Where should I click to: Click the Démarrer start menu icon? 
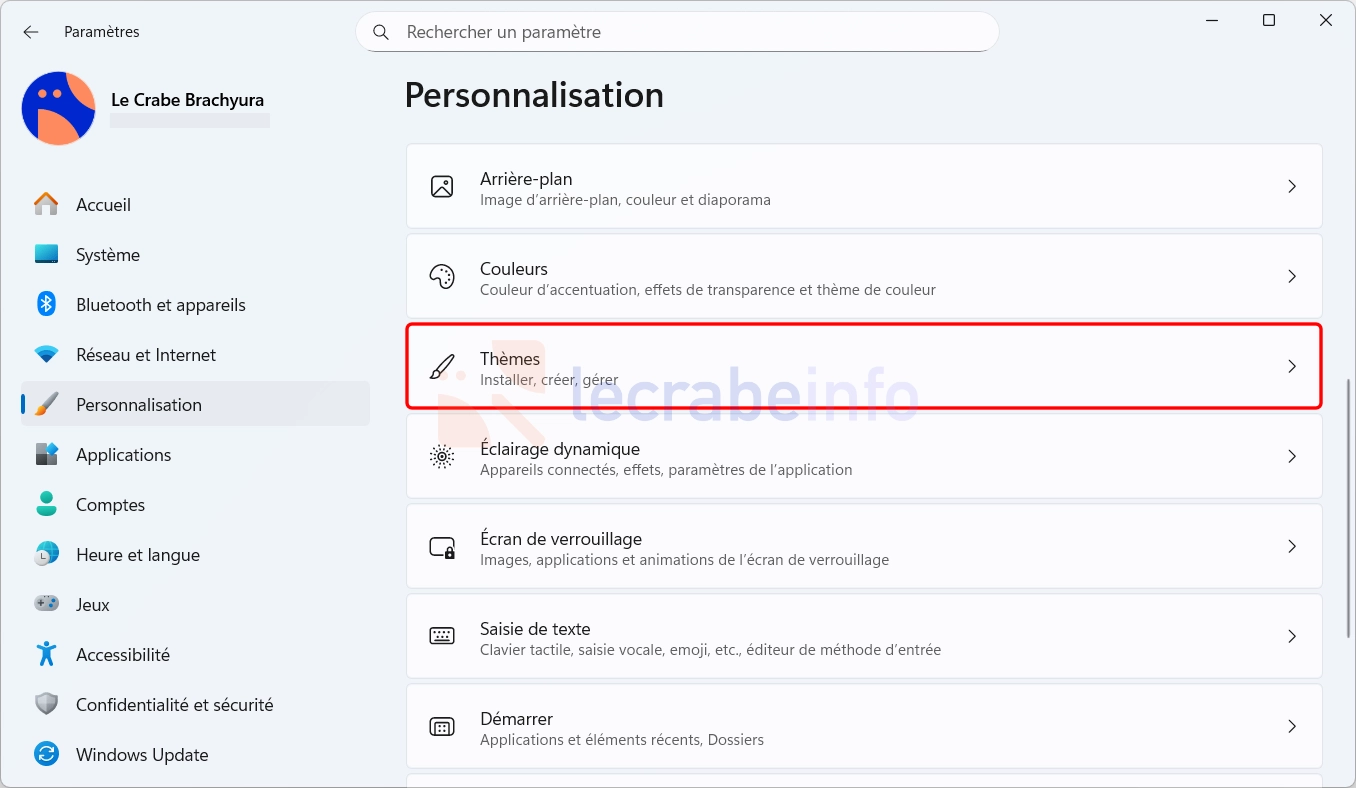pyautogui.click(x=442, y=726)
